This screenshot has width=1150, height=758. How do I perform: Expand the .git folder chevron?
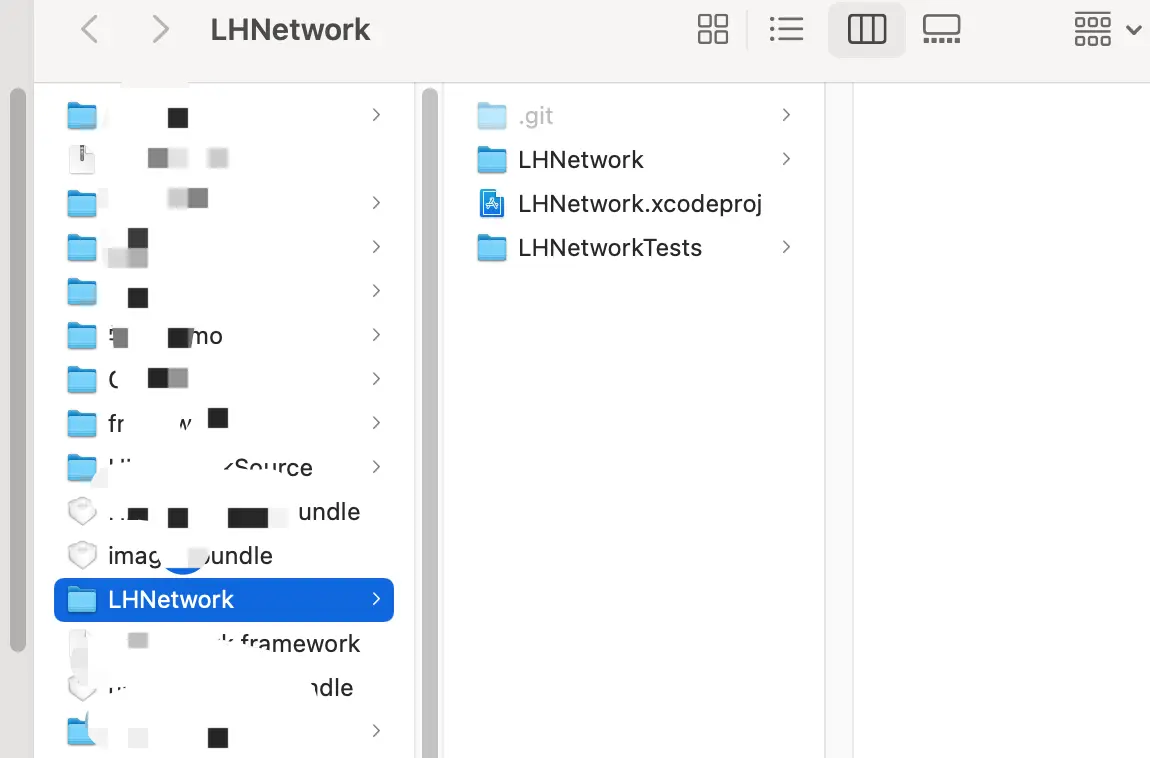pyautogui.click(x=786, y=116)
